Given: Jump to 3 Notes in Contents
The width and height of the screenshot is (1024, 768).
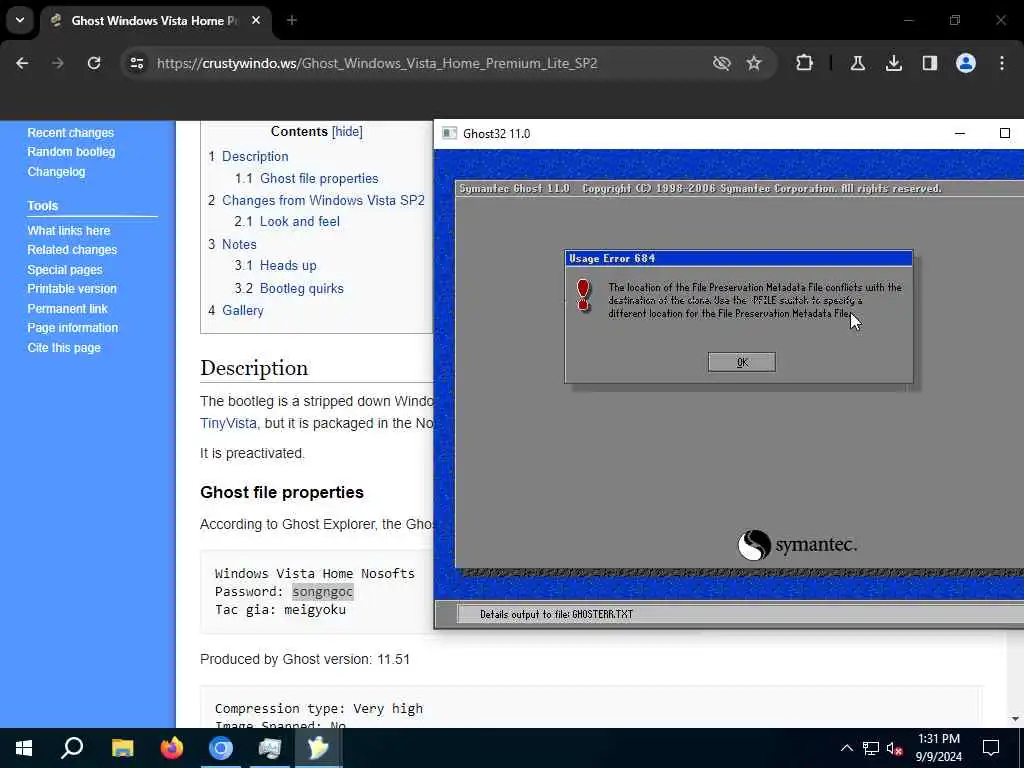Looking at the screenshot, I should click(232, 244).
